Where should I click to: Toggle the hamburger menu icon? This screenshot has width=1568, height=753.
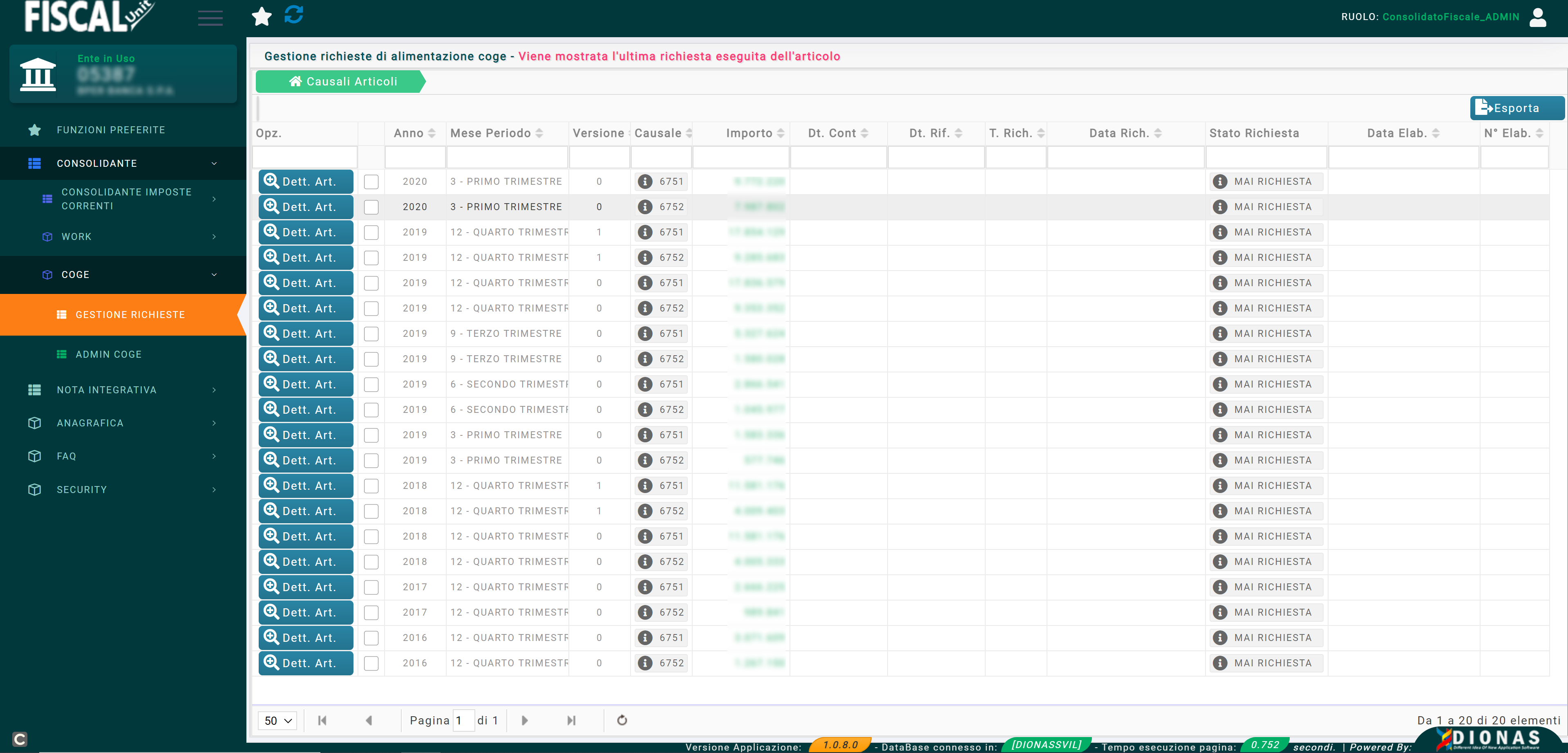(210, 18)
